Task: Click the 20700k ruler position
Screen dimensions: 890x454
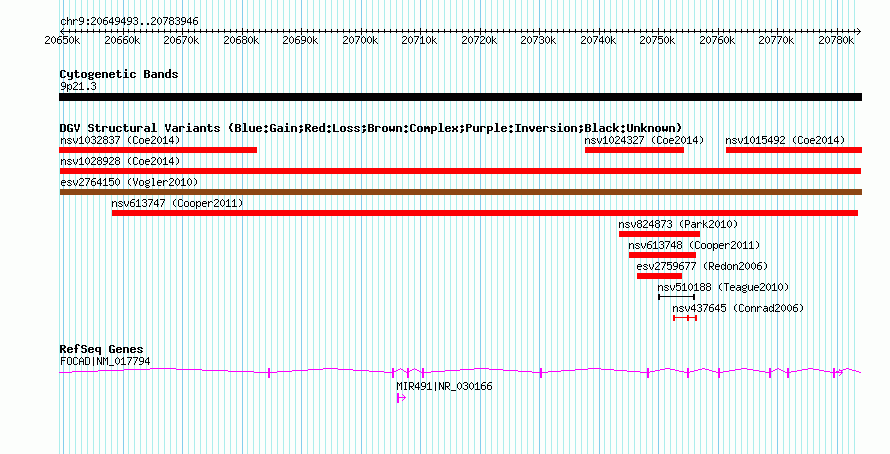Action: tap(360, 40)
